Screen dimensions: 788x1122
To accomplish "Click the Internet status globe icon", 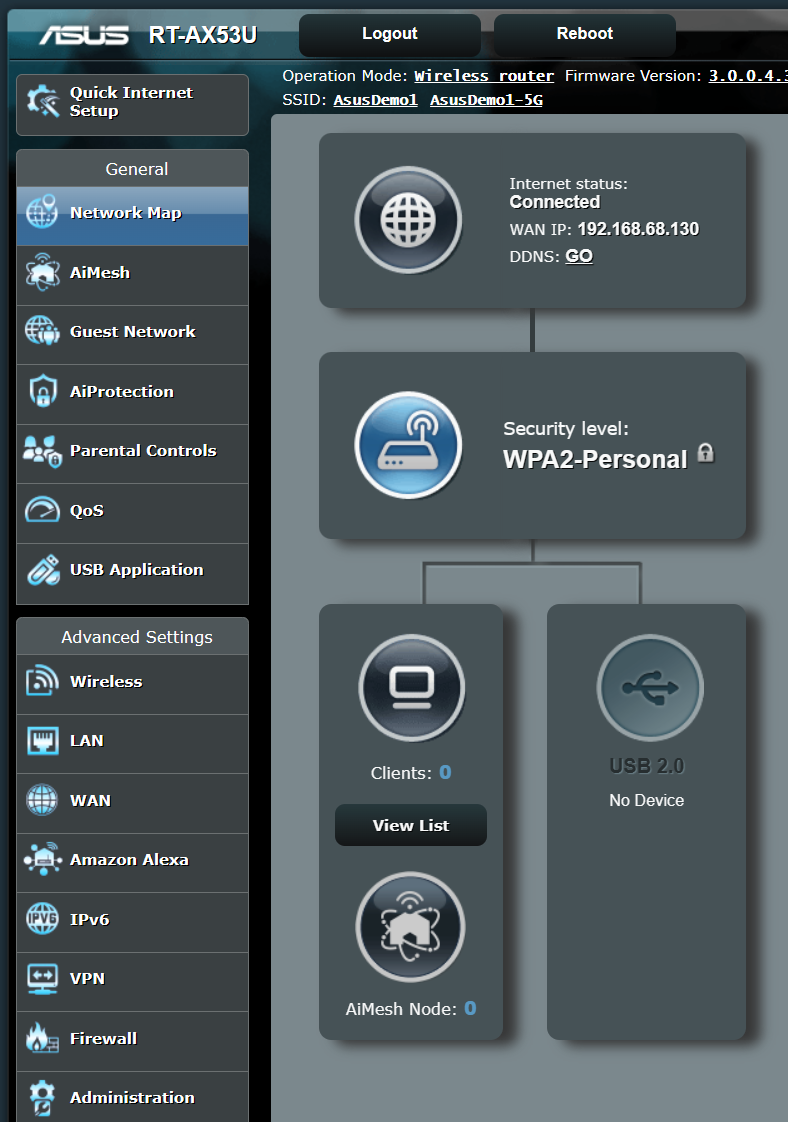I will (x=408, y=220).
